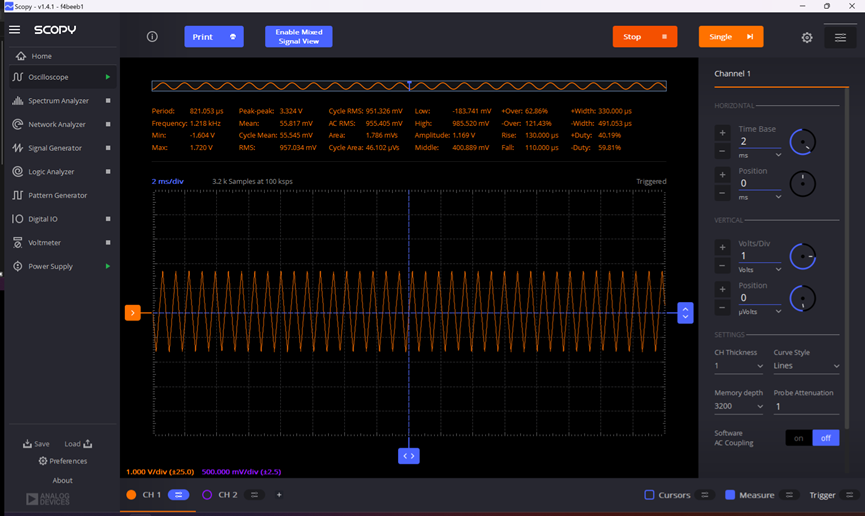The width and height of the screenshot is (865, 516).
Task: Toggle the Oscilloscope run play indicator
Action: pyautogui.click(x=108, y=77)
